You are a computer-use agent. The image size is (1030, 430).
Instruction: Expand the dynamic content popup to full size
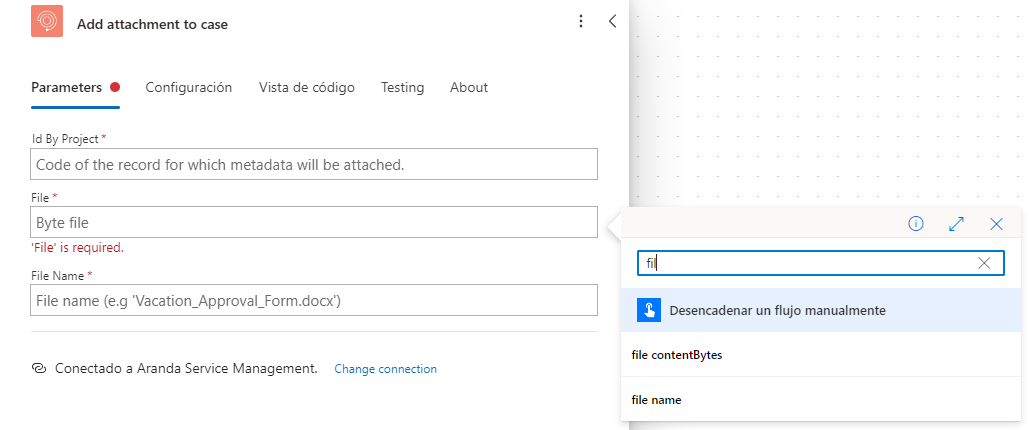(x=956, y=224)
